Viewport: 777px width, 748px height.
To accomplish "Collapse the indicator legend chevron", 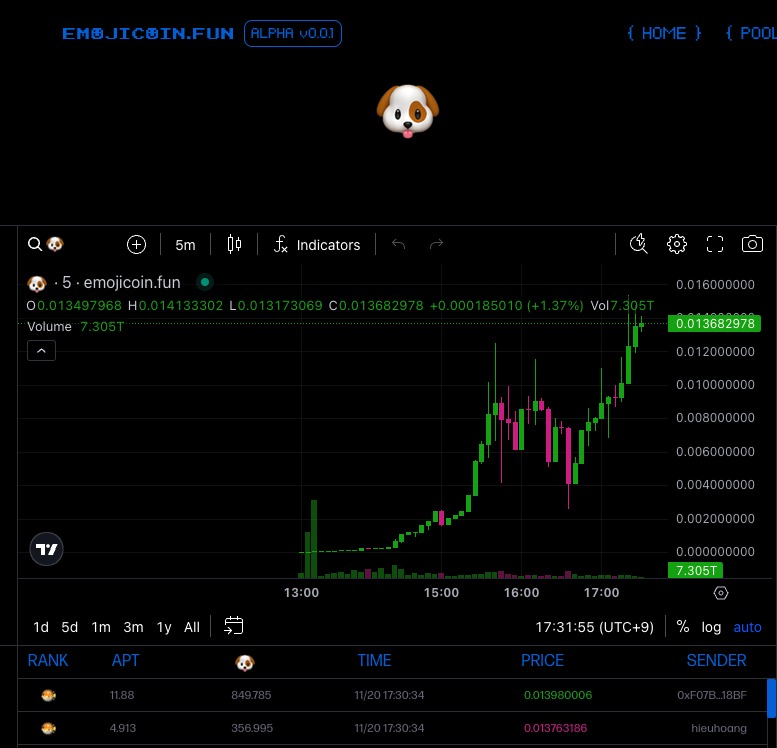I will [42, 351].
